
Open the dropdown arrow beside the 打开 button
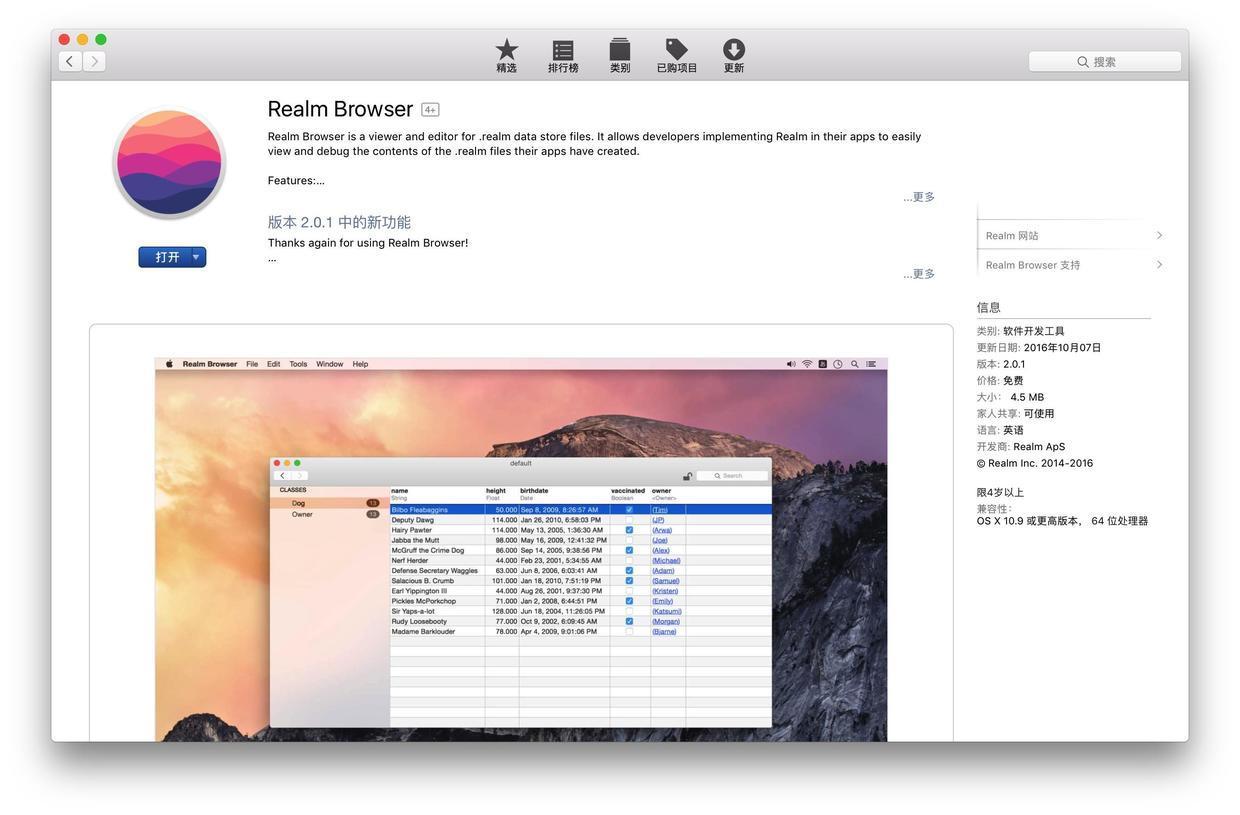[195, 255]
